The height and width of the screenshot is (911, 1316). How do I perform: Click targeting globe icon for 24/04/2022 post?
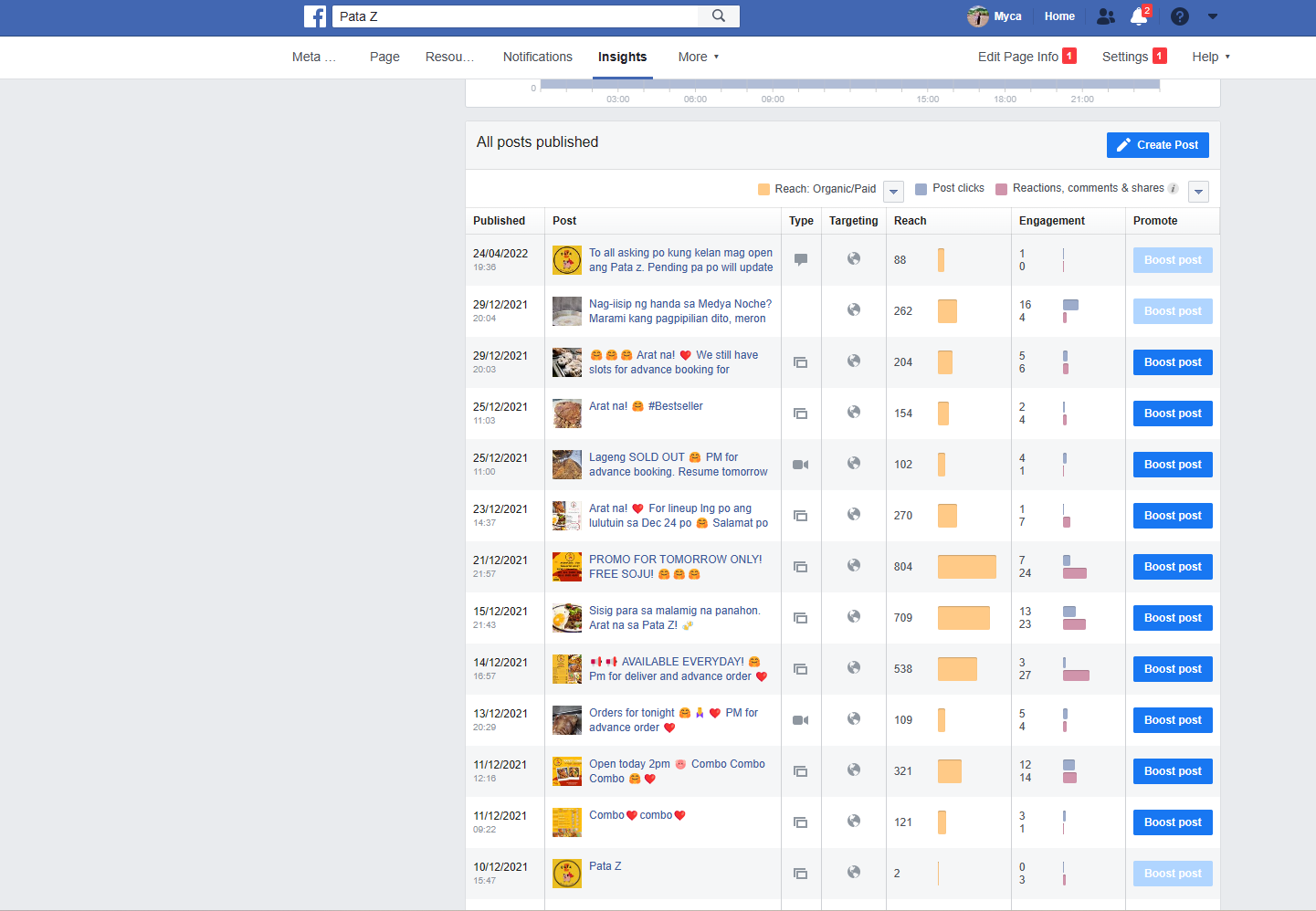tap(854, 258)
